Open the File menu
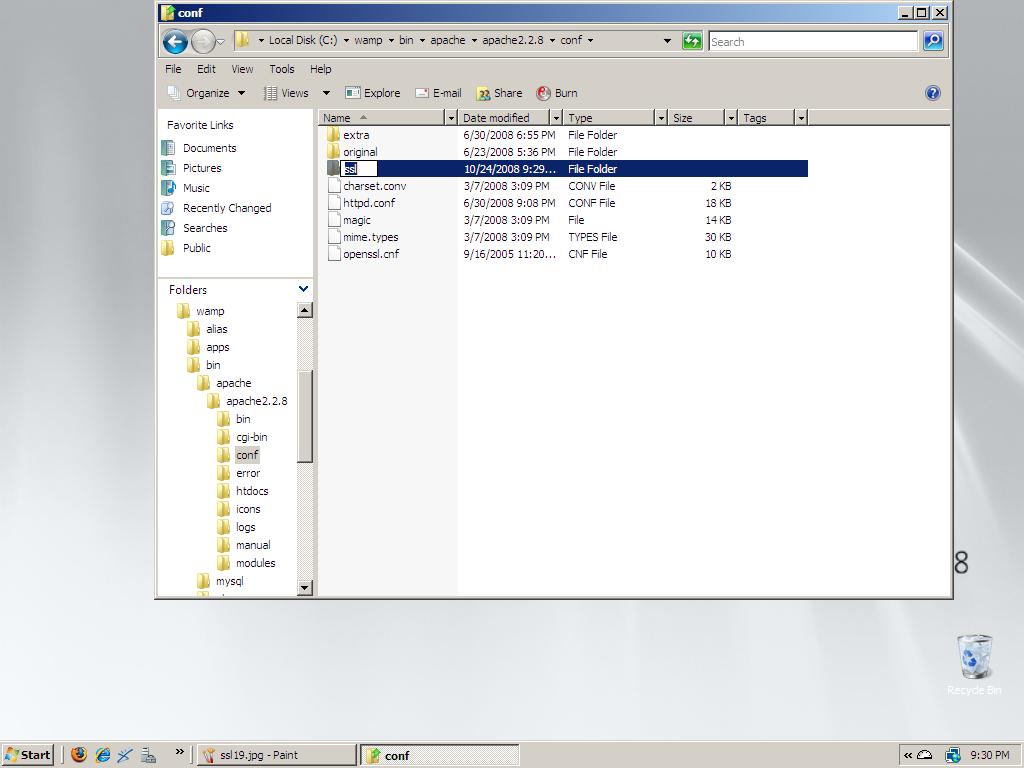 [173, 69]
